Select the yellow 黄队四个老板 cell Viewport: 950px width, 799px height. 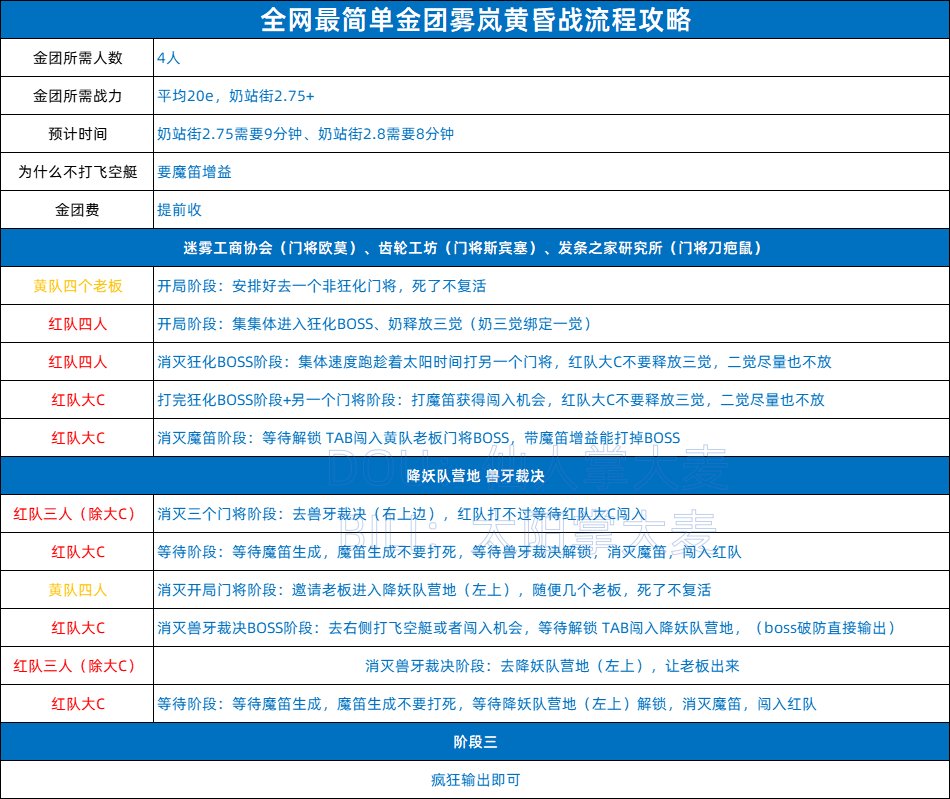click(77, 286)
